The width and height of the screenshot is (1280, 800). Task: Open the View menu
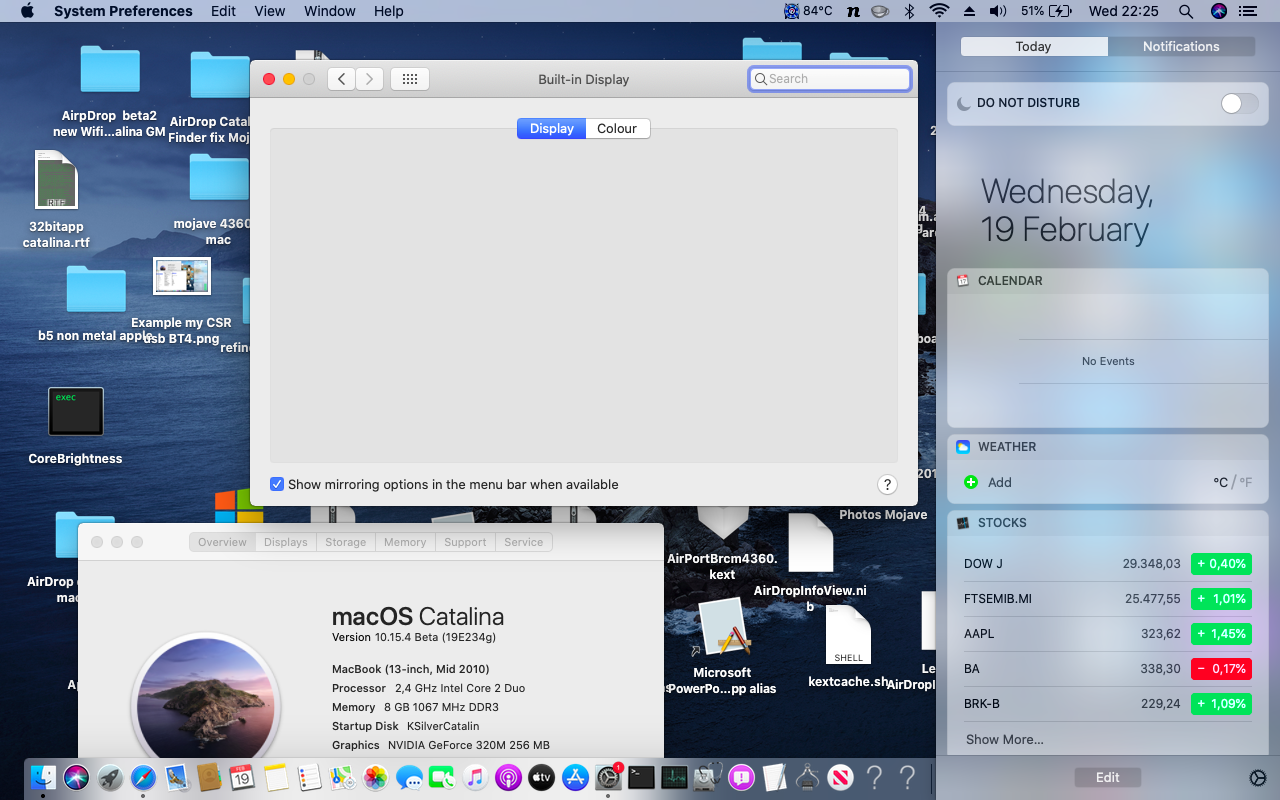(x=270, y=11)
